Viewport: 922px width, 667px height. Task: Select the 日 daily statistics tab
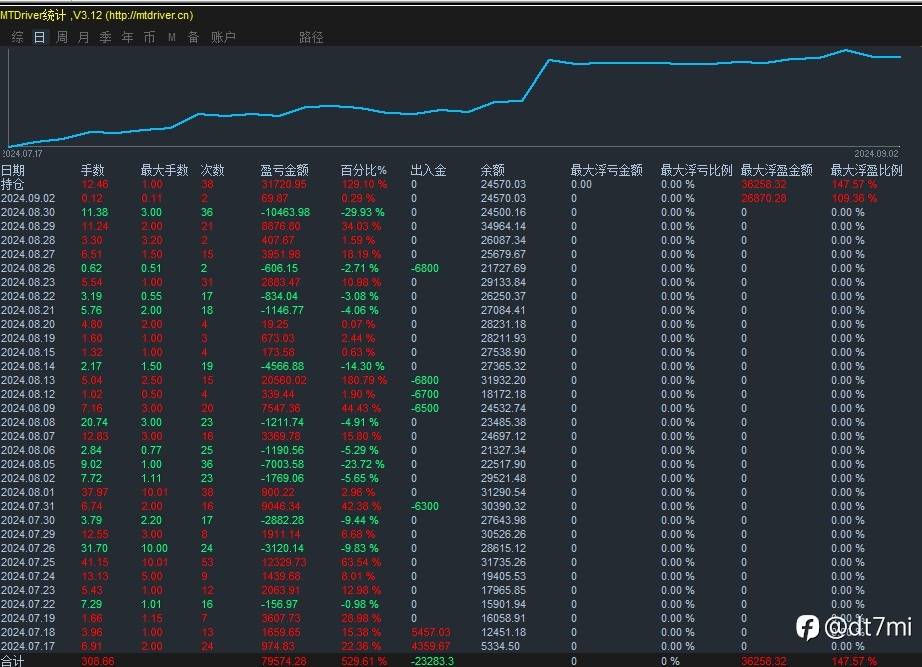tap(39, 37)
